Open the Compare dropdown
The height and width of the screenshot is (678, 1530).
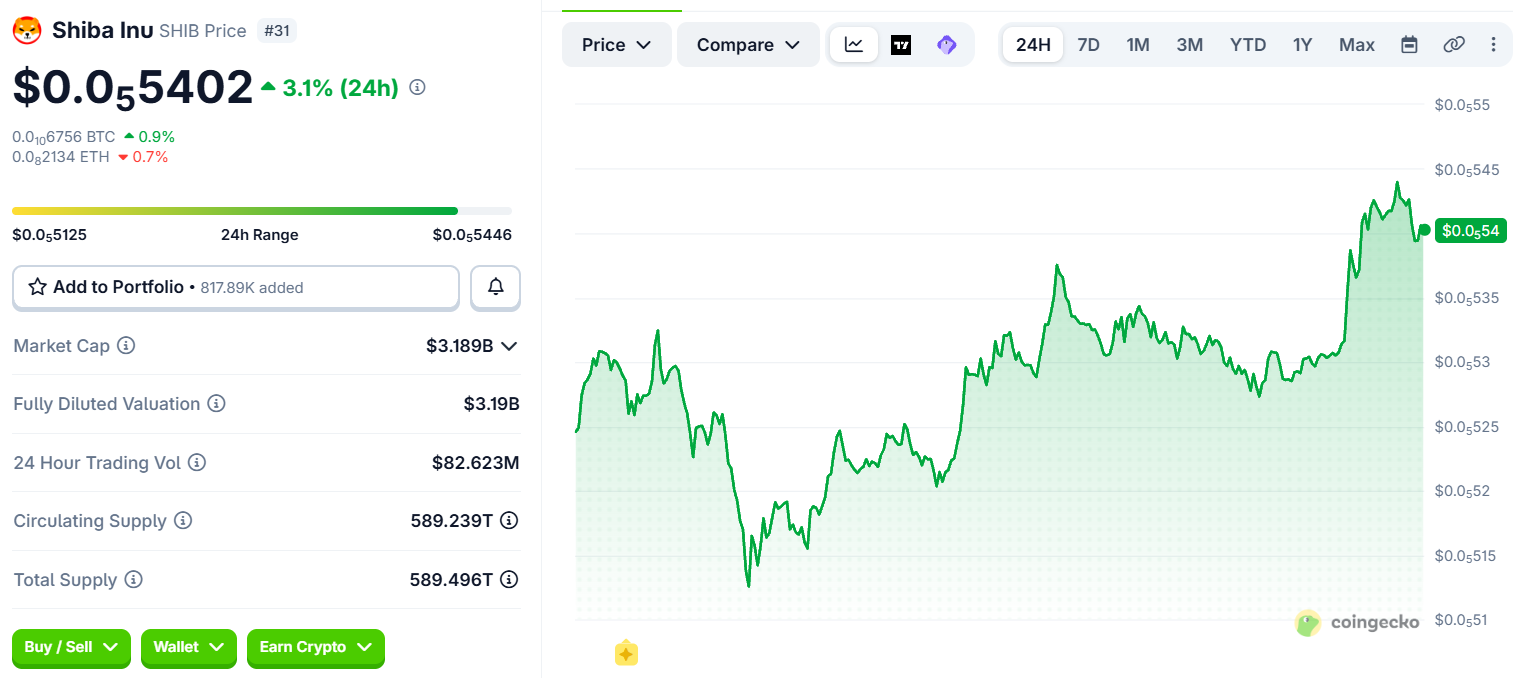click(749, 45)
